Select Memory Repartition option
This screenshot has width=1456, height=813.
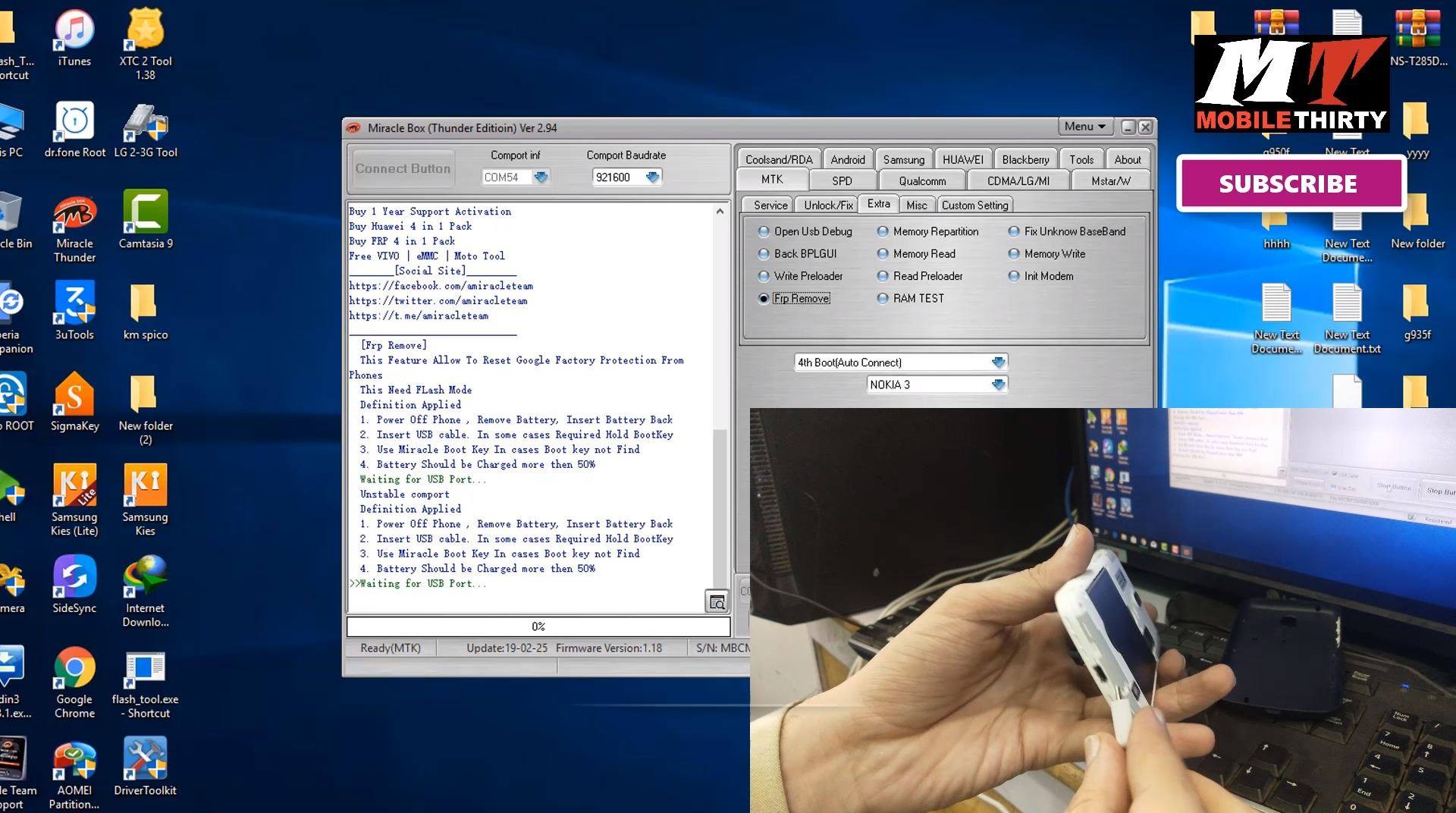coord(928,231)
